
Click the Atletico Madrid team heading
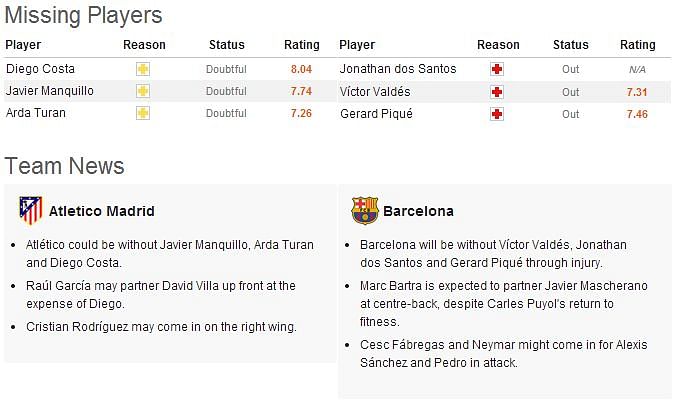point(102,211)
